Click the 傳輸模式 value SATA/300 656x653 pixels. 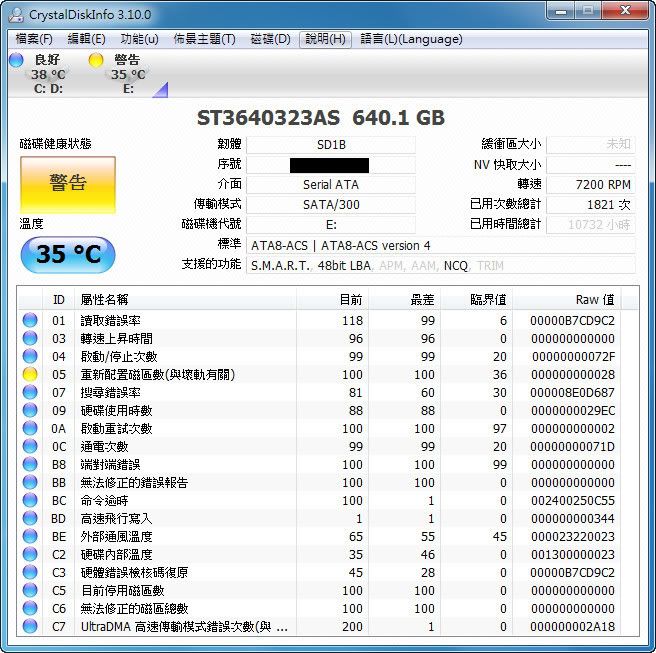click(x=331, y=205)
